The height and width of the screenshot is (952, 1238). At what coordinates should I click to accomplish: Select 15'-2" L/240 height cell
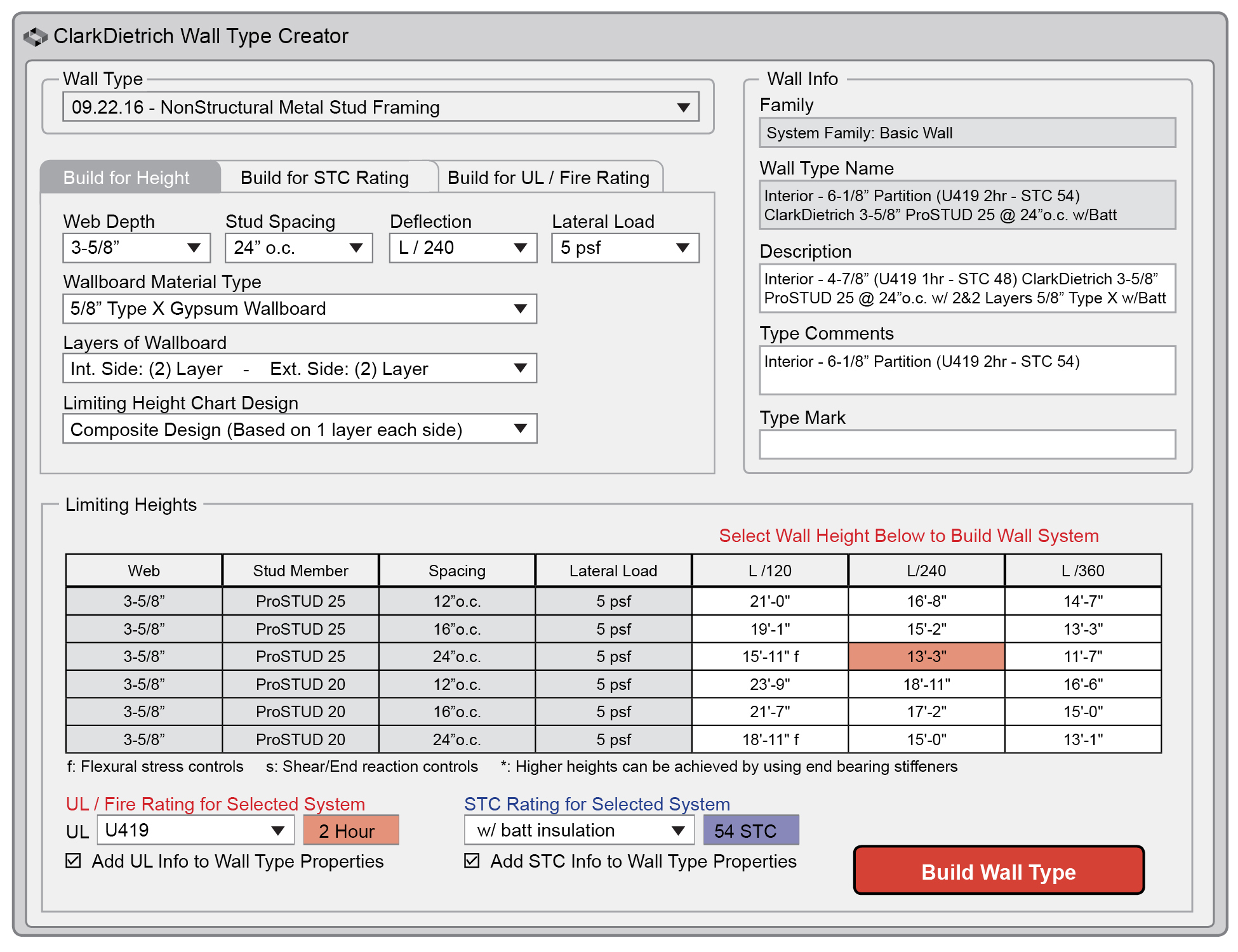[x=926, y=629]
